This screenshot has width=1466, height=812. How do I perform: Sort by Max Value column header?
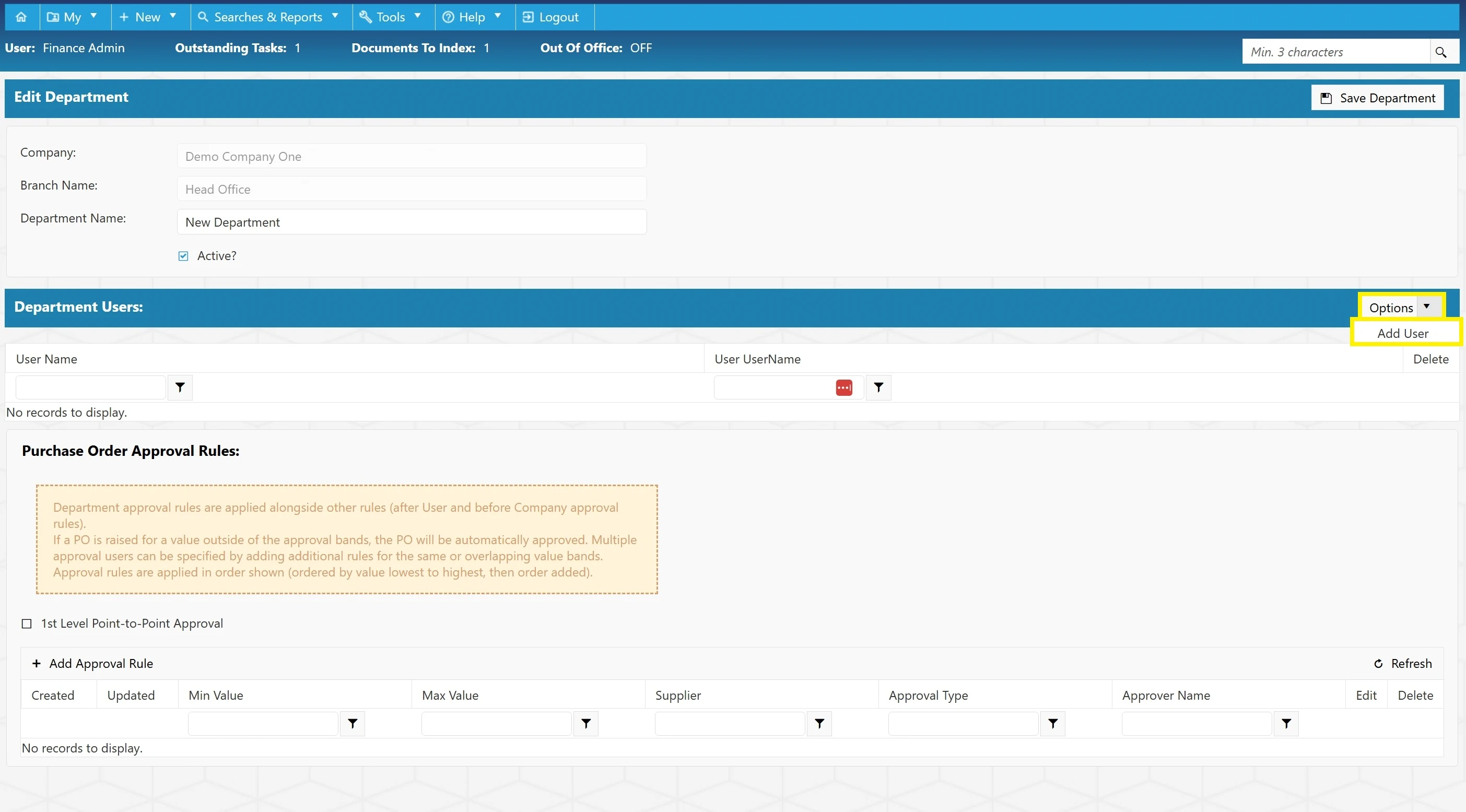450,696
